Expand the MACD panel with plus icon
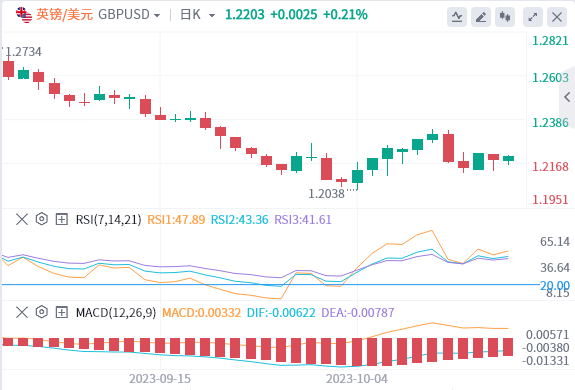This screenshot has height=390, width=575. tap(62, 313)
